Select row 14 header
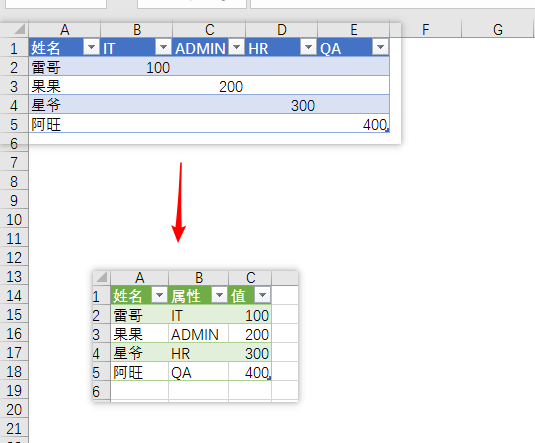 [14, 296]
